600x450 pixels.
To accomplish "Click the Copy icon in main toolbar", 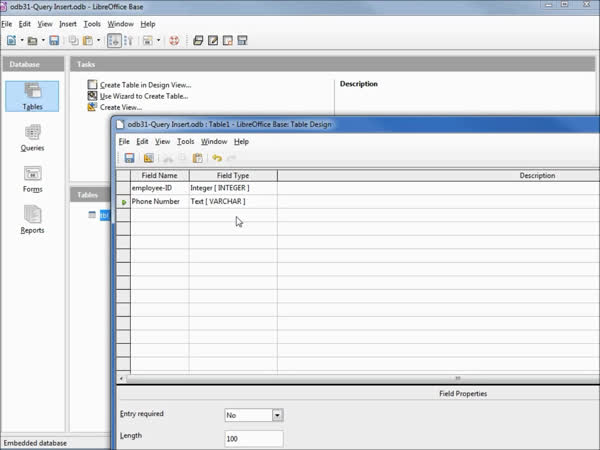I will coord(73,40).
